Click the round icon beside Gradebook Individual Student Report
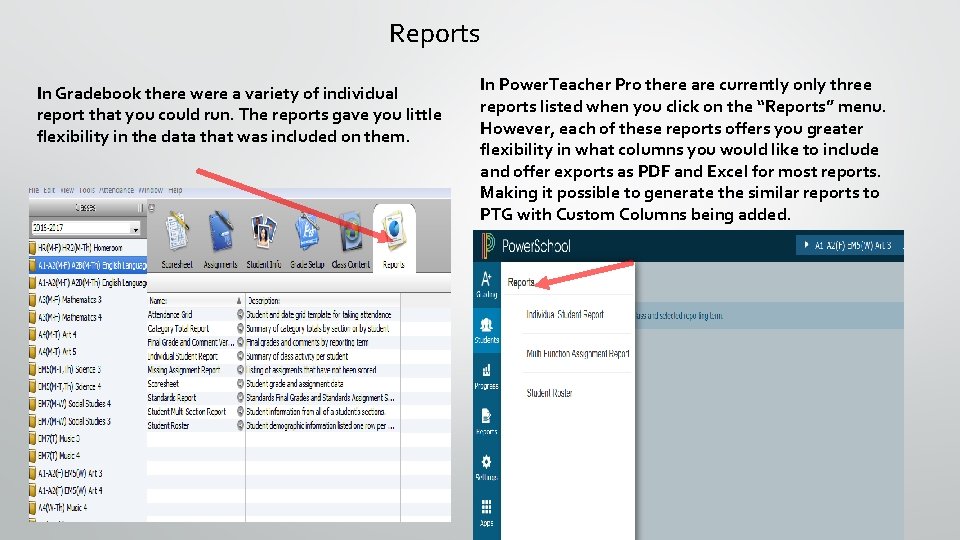The image size is (960, 540). (x=240, y=356)
